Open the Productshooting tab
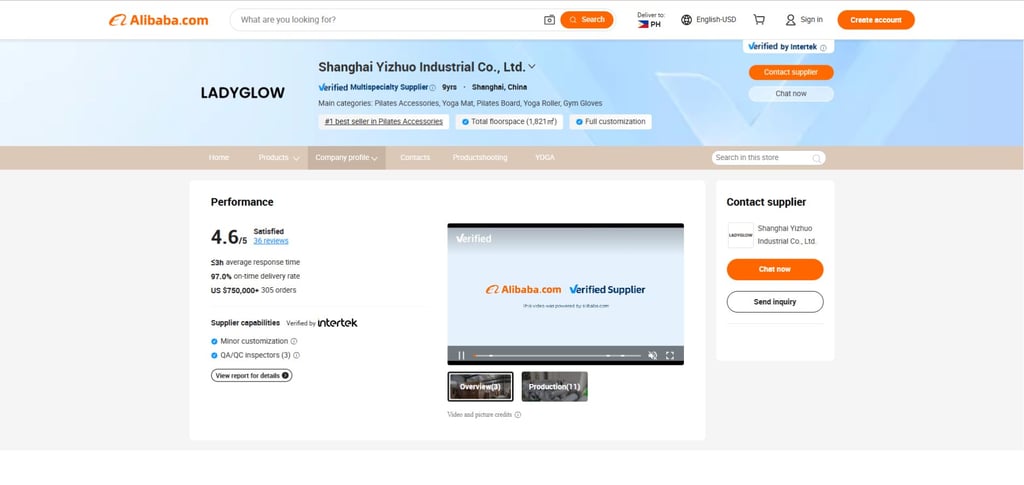This screenshot has height=485, width=1024. [x=480, y=158]
